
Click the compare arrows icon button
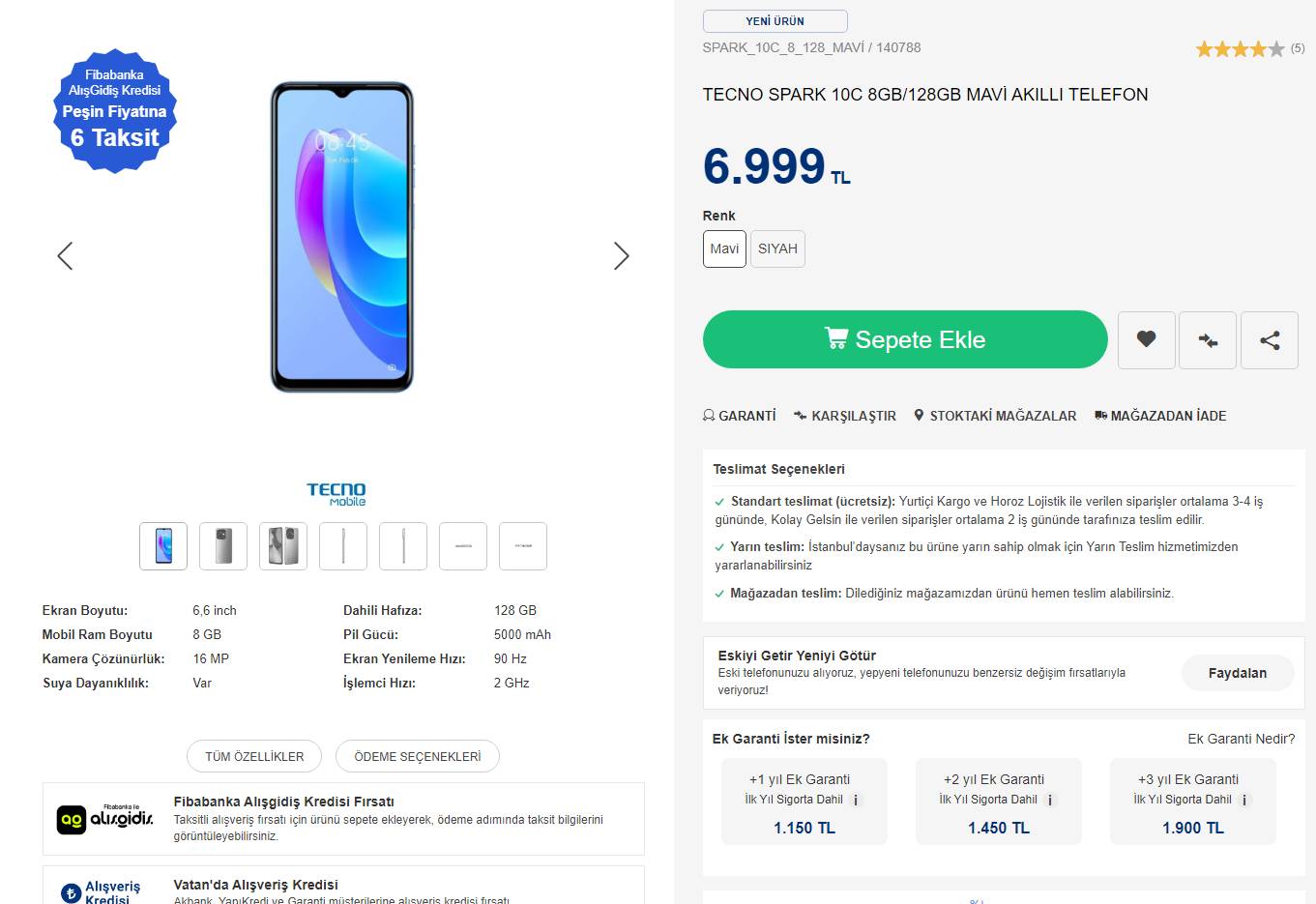[1207, 339]
